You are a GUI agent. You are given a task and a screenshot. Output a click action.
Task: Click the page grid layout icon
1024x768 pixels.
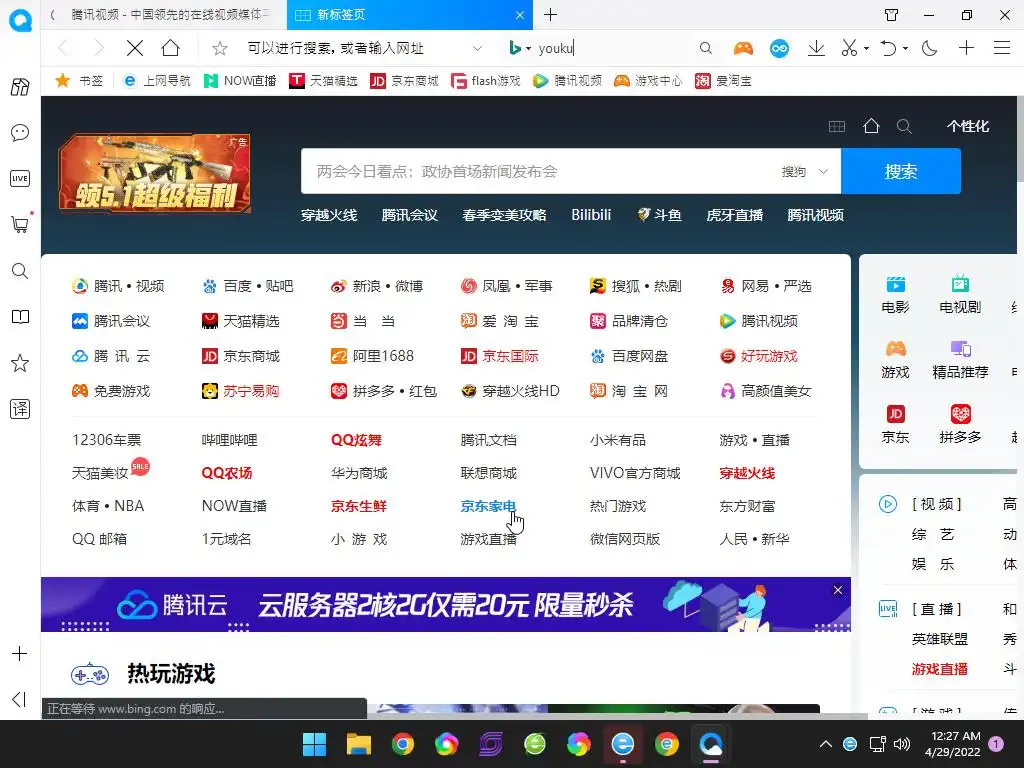(x=837, y=126)
